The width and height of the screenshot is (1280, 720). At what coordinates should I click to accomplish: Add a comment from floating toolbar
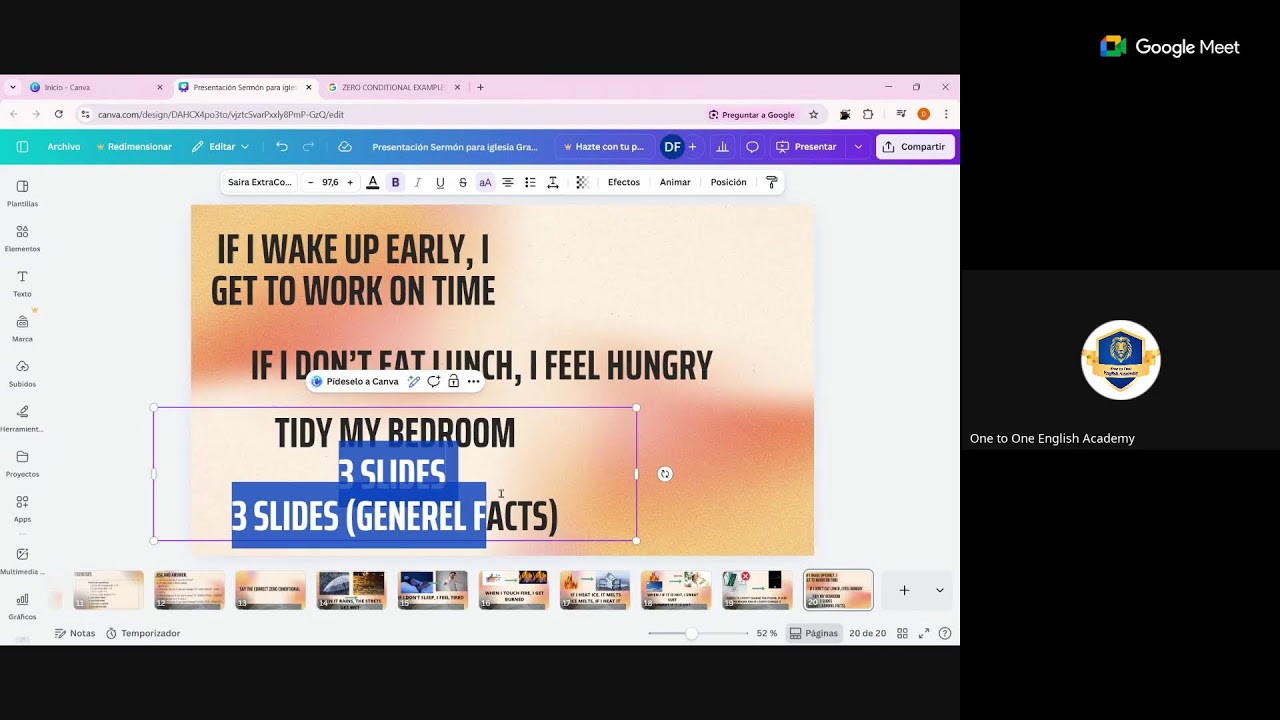pyautogui.click(x=434, y=381)
